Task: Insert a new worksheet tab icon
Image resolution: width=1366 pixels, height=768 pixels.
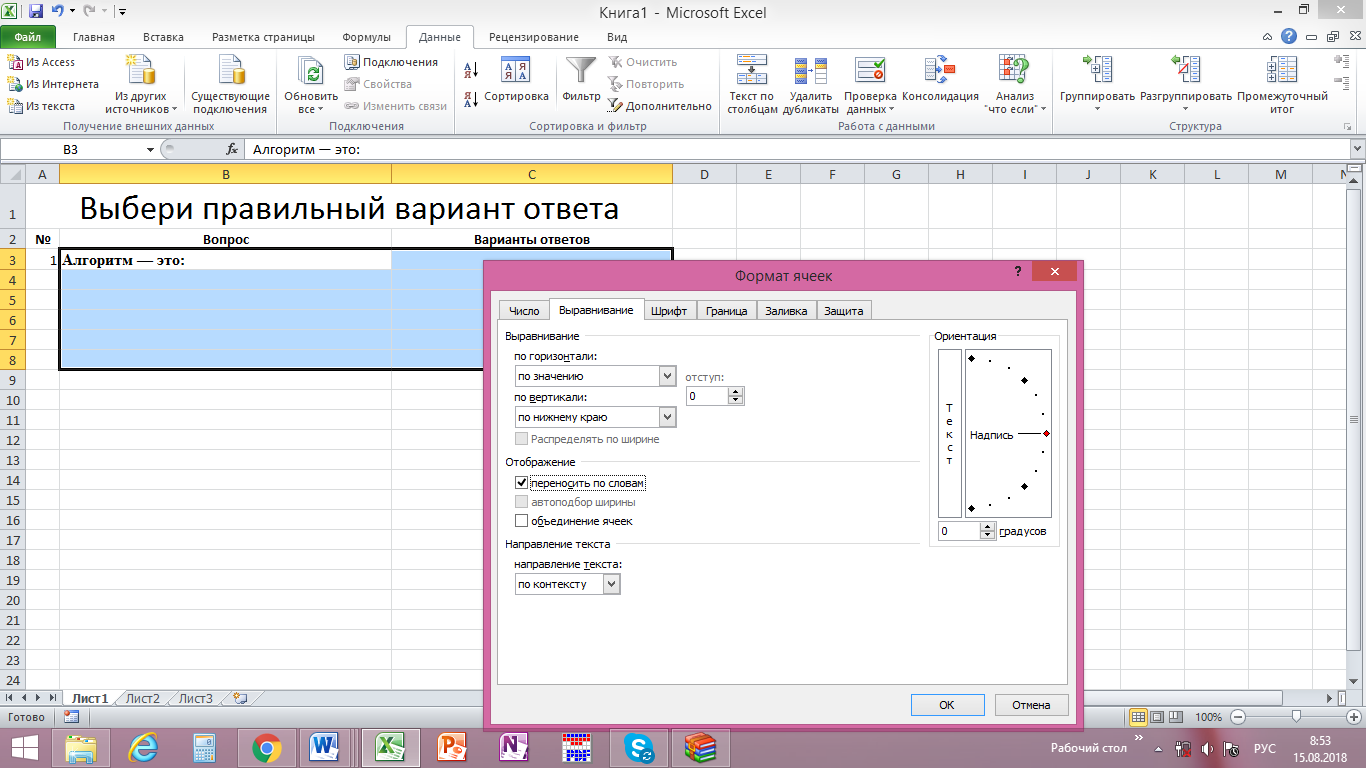Action: [239, 698]
